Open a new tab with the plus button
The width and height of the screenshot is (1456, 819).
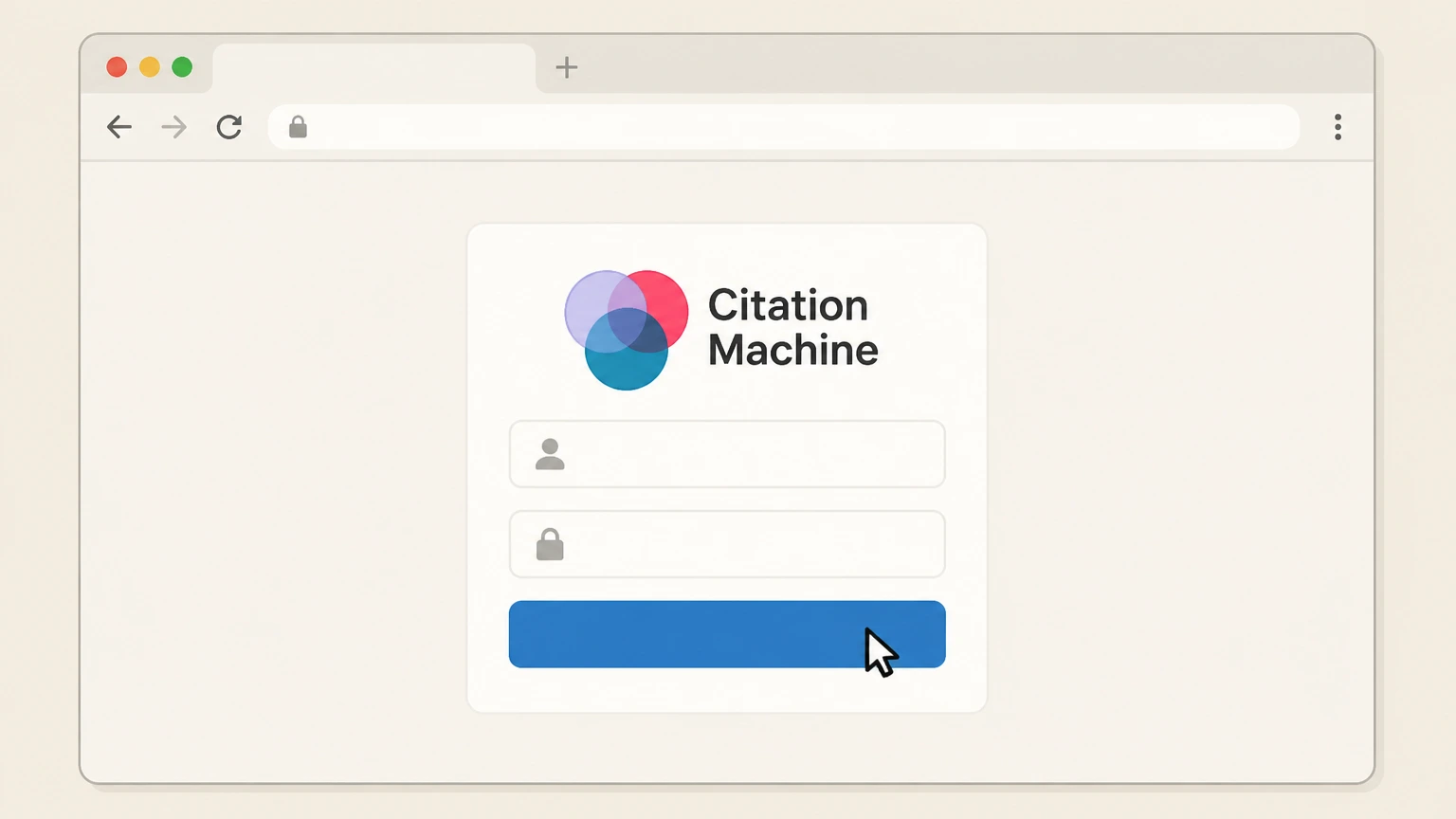pyautogui.click(x=567, y=67)
